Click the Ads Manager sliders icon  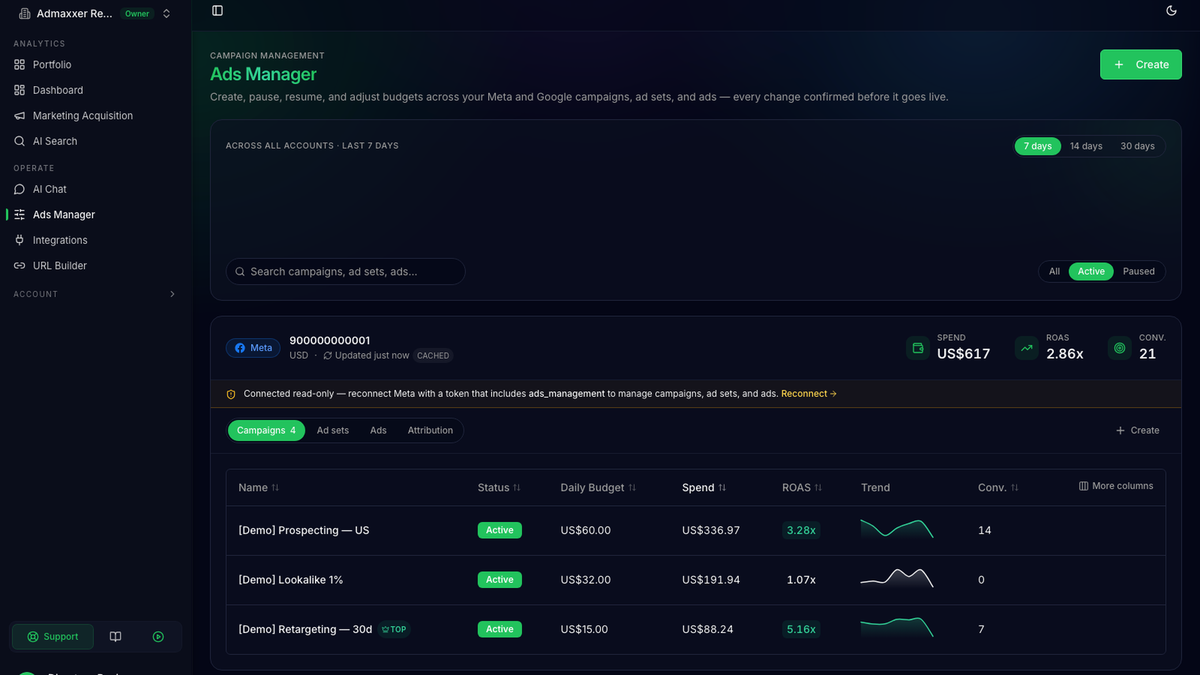[x=20, y=214]
